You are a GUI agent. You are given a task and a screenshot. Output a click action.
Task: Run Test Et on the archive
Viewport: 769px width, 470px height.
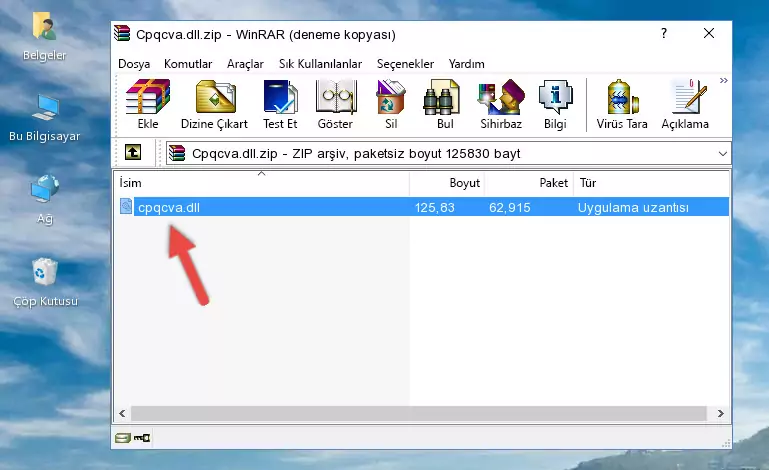click(280, 104)
